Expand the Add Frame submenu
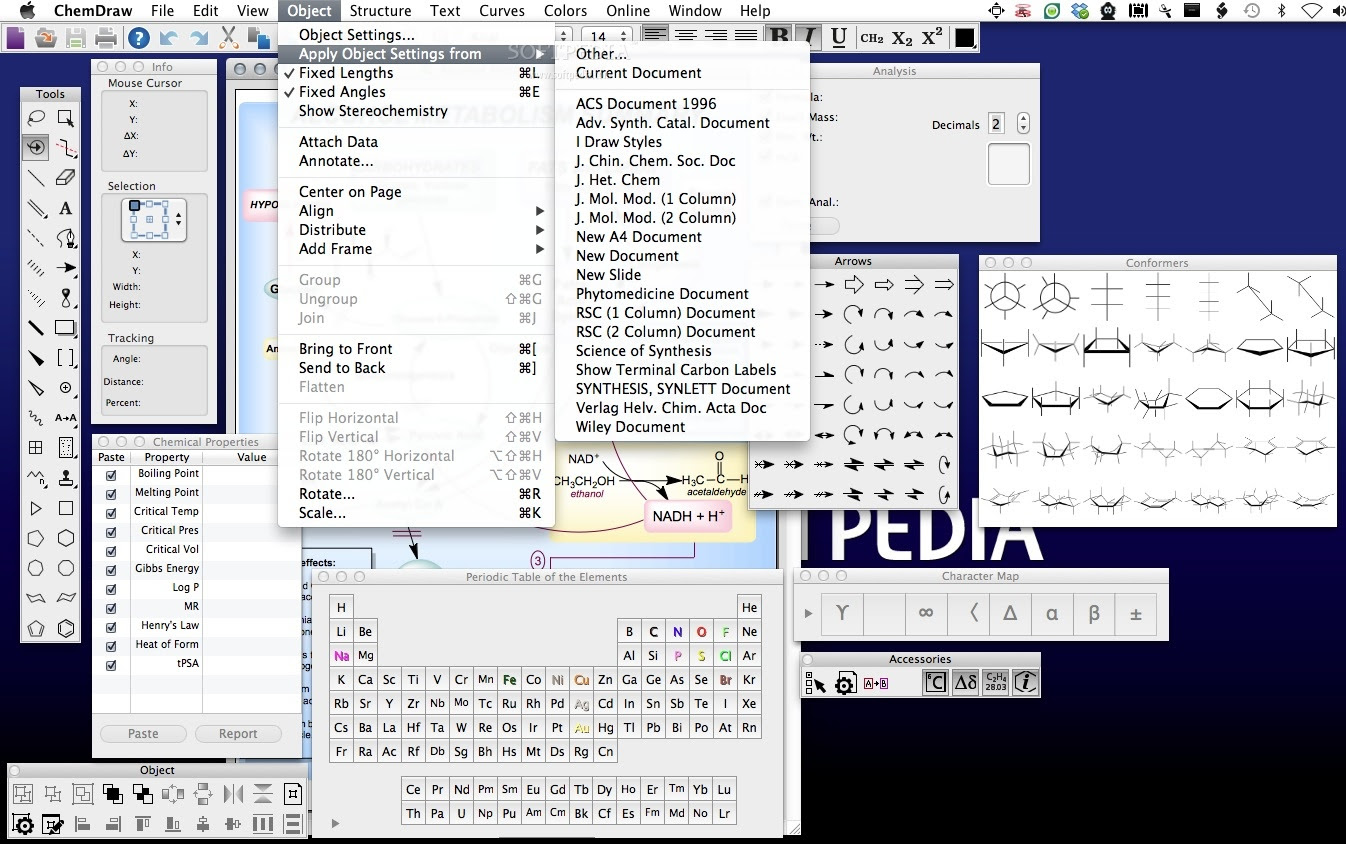 click(416, 249)
